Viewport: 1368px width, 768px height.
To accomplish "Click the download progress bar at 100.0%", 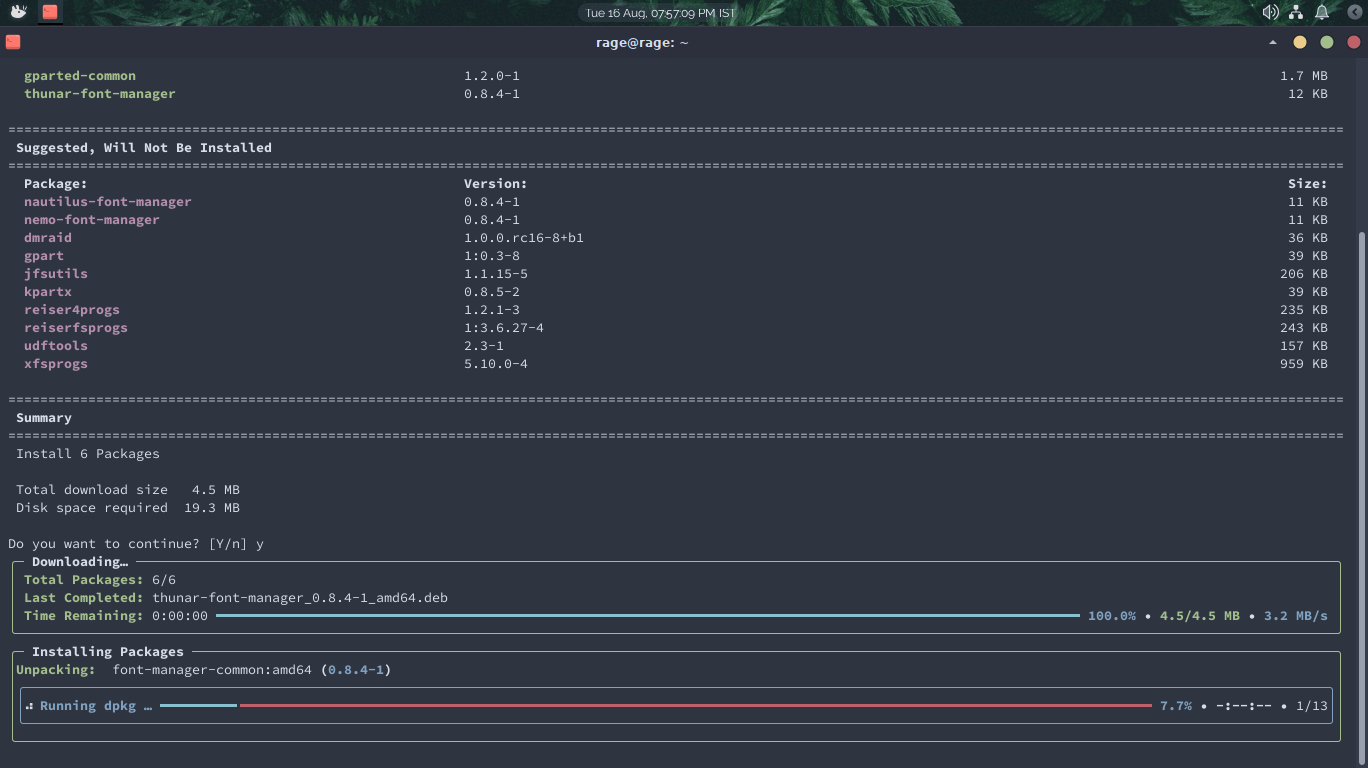I will click(x=648, y=615).
